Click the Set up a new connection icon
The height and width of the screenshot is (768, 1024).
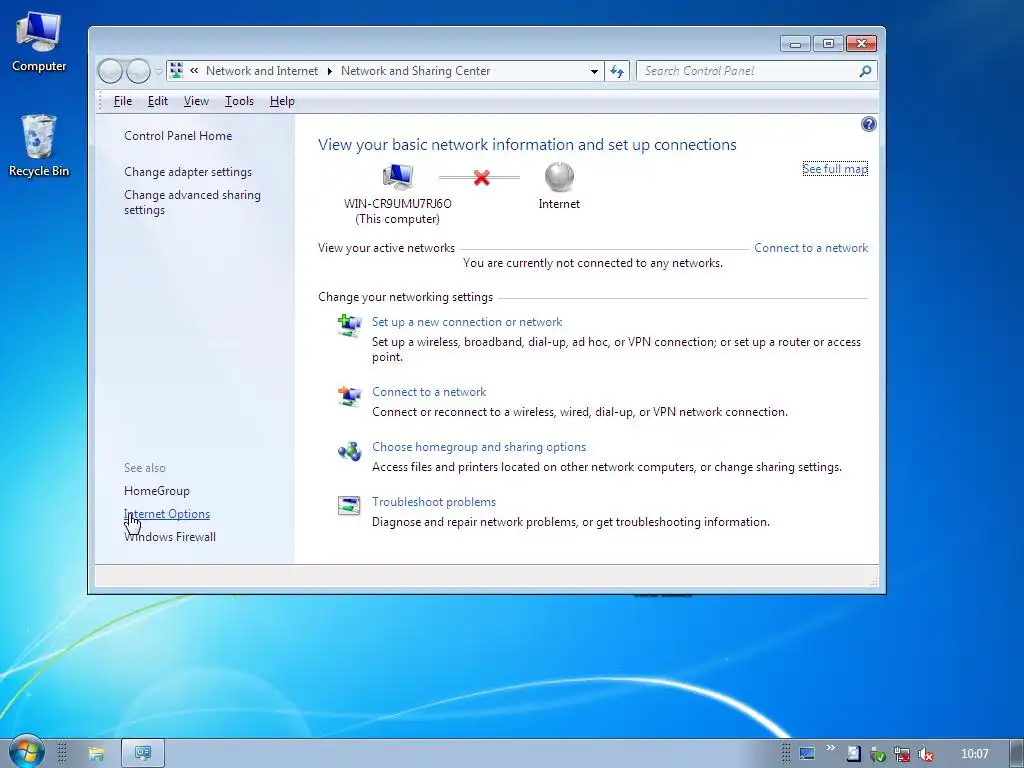pos(349,325)
